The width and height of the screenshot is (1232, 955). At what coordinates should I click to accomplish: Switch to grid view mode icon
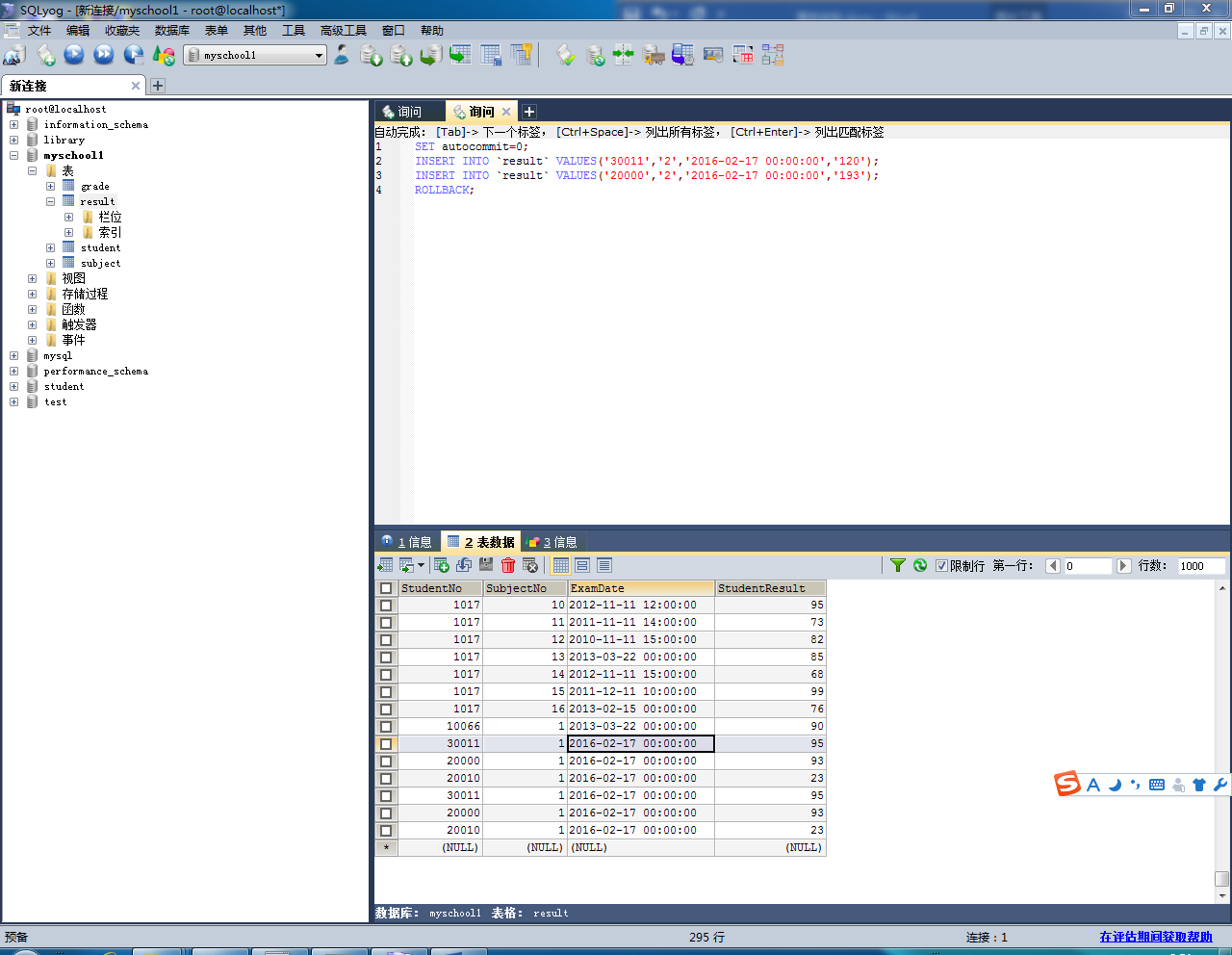pyautogui.click(x=561, y=565)
